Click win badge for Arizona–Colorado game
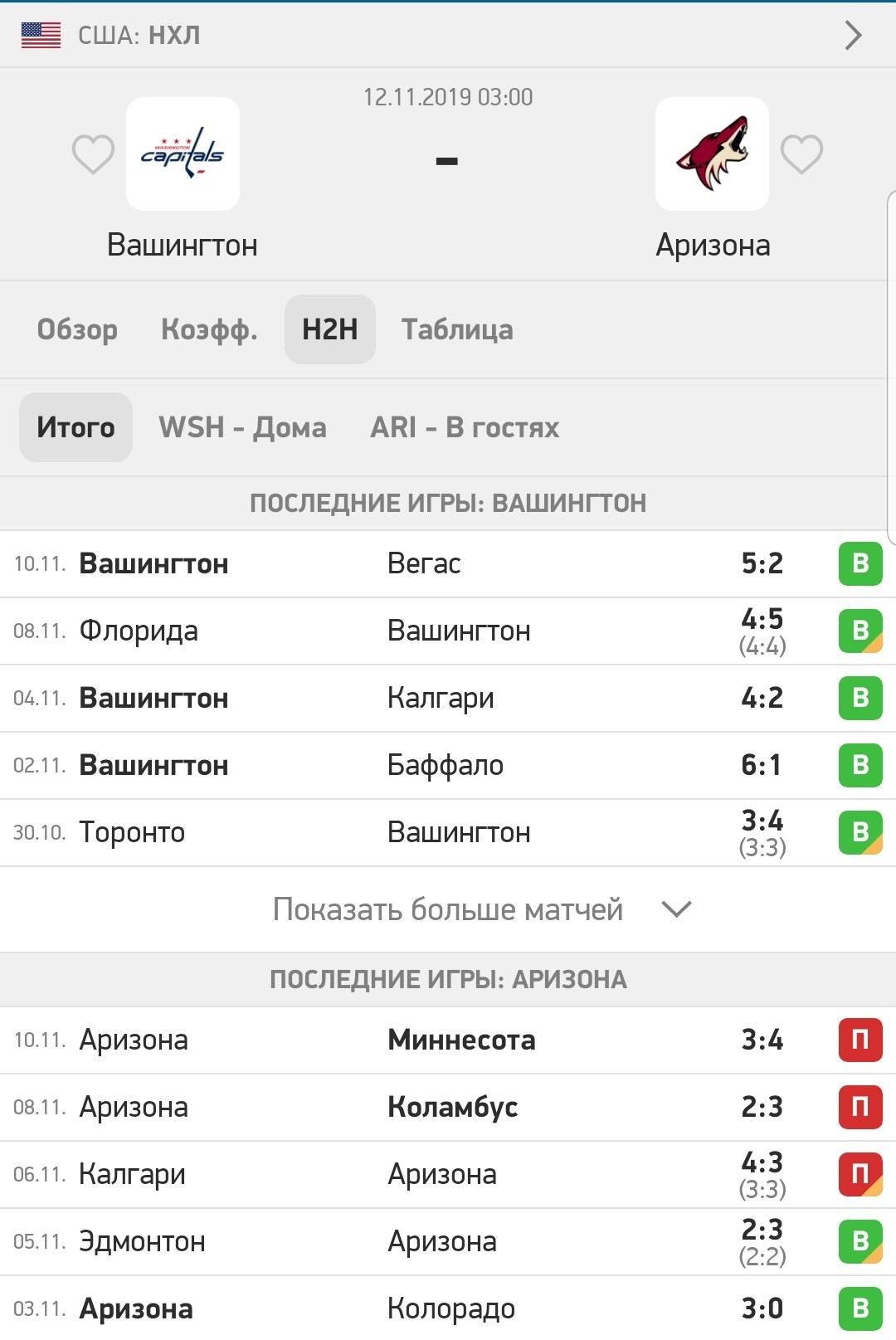 [x=860, y=1308]
